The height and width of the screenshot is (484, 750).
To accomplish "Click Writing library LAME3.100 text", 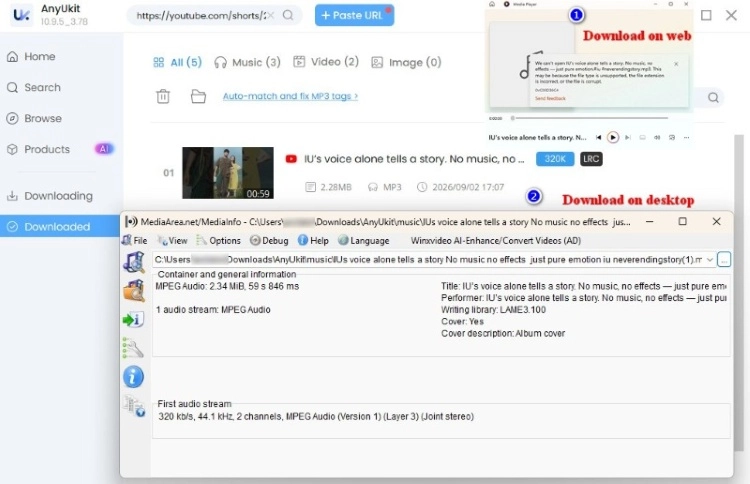I will coord(493,309).
